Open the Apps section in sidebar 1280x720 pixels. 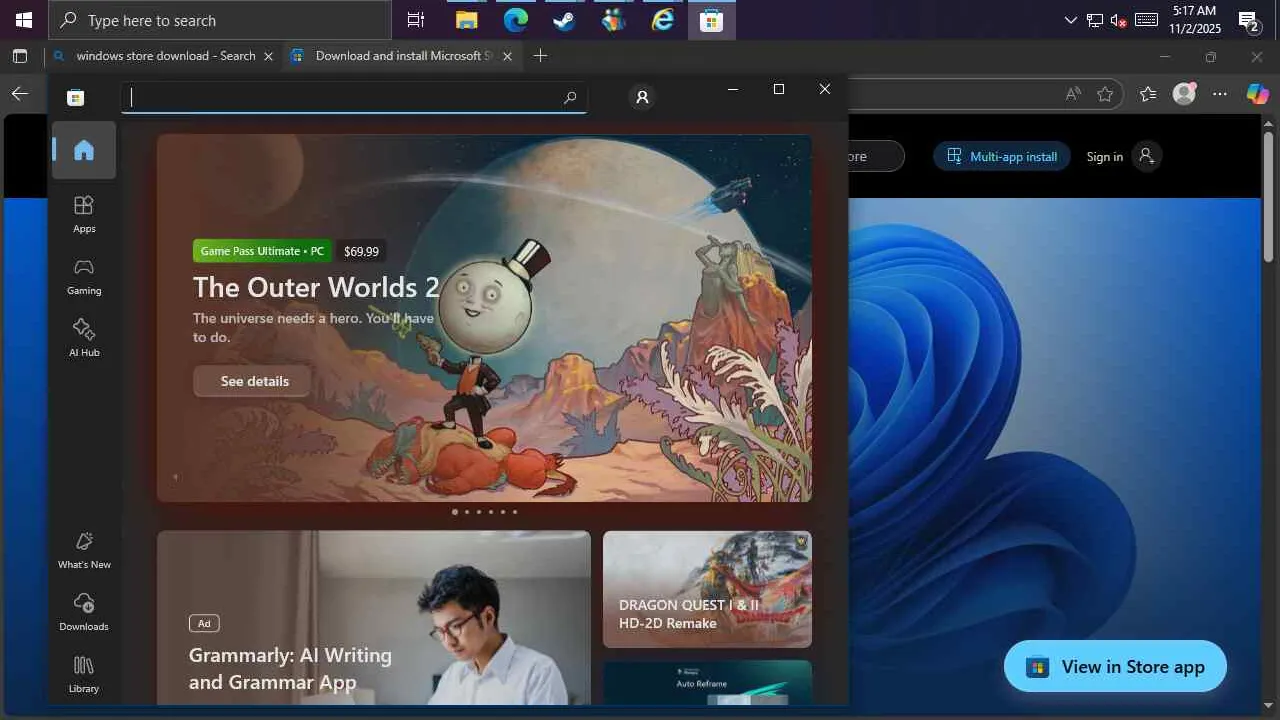[84, 213]
